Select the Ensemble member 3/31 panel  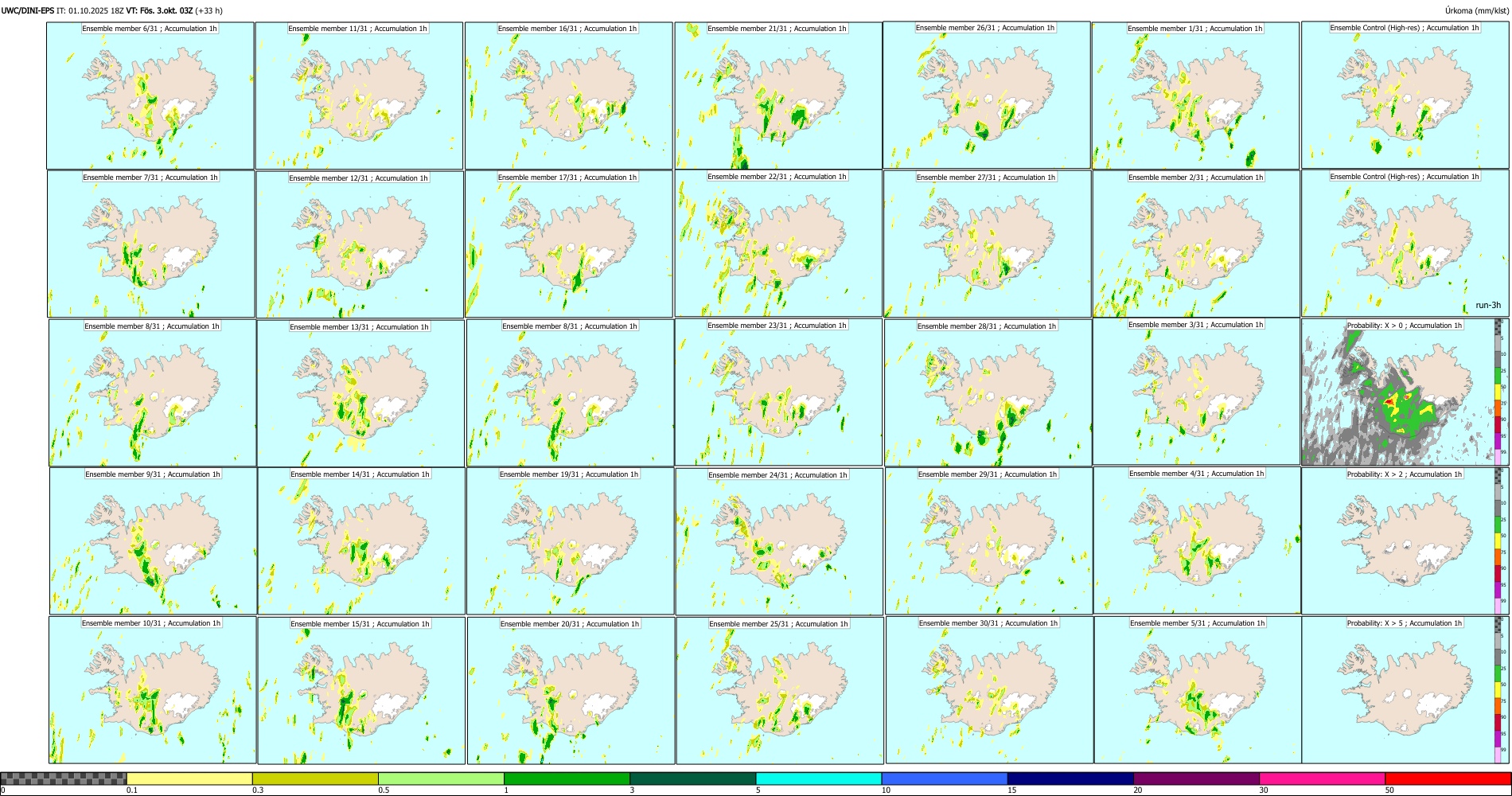(x=1196, y=392)
